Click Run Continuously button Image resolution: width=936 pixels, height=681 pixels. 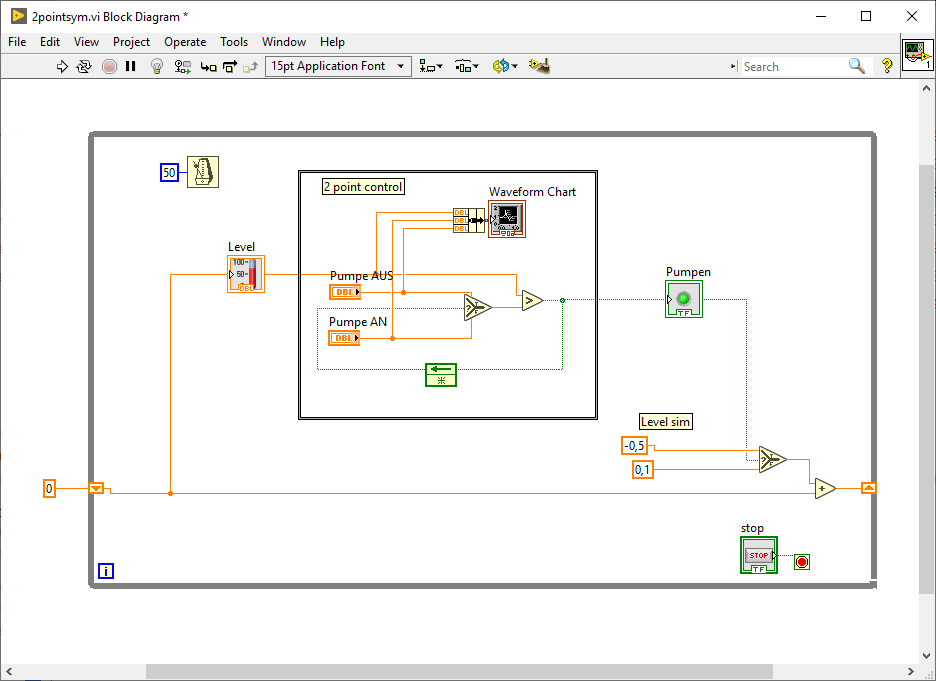(84, 66)
